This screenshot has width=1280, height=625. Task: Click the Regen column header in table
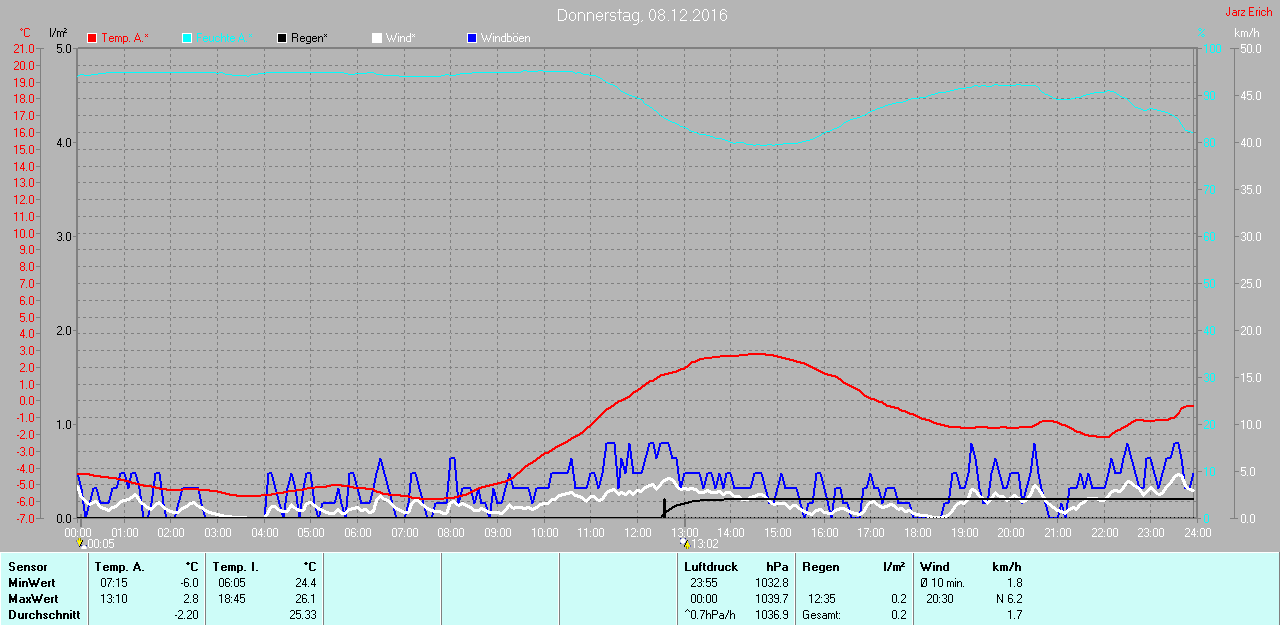[821, 567]
